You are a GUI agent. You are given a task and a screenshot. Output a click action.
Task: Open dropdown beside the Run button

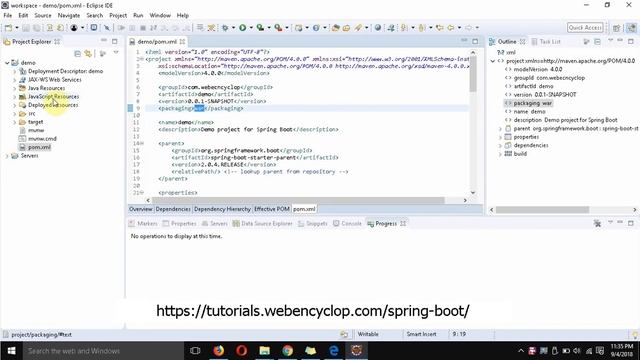click(251, 28)
